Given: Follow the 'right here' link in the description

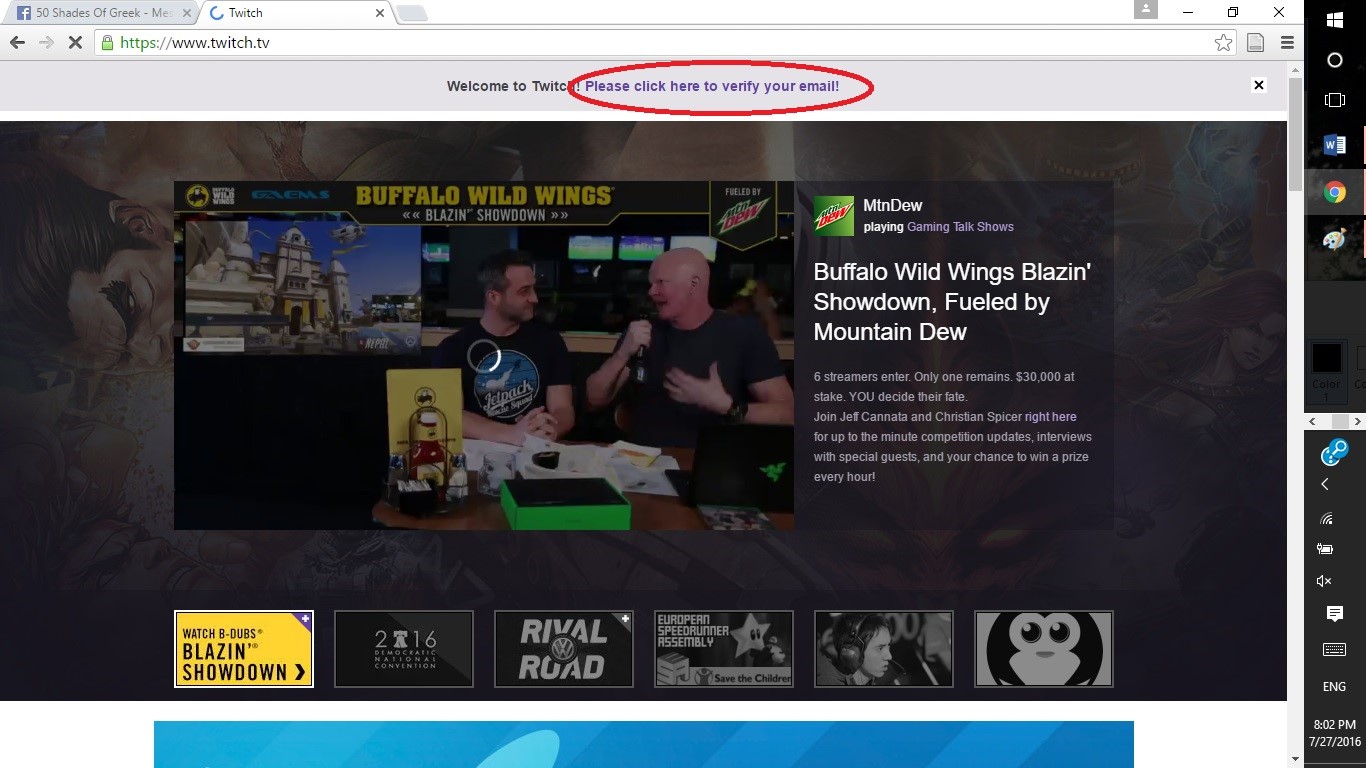Looking at the screenshot, I should coord(1050,417).
